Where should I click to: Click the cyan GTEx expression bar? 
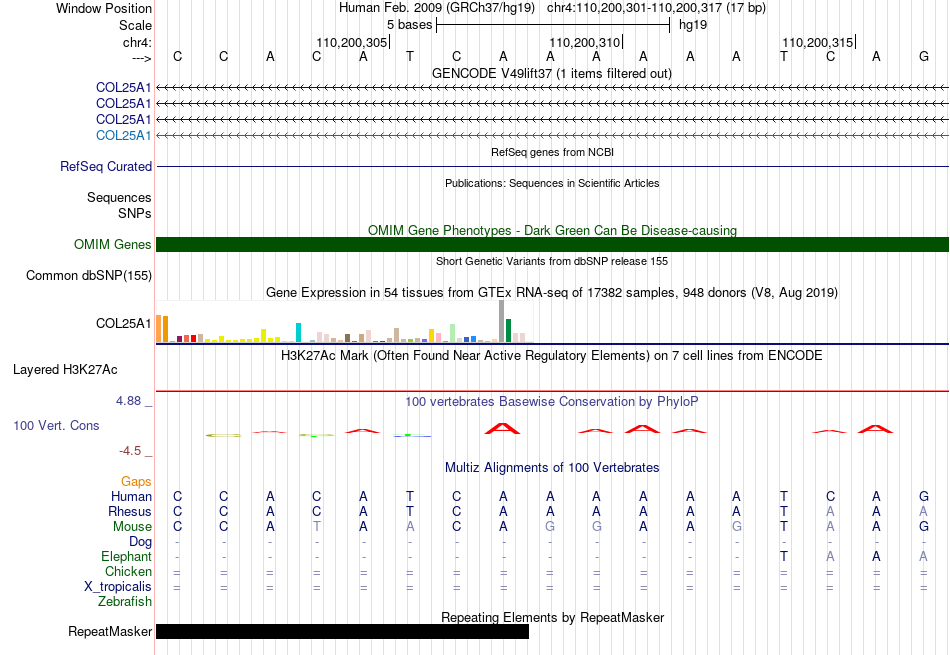(x=298, y=333)
